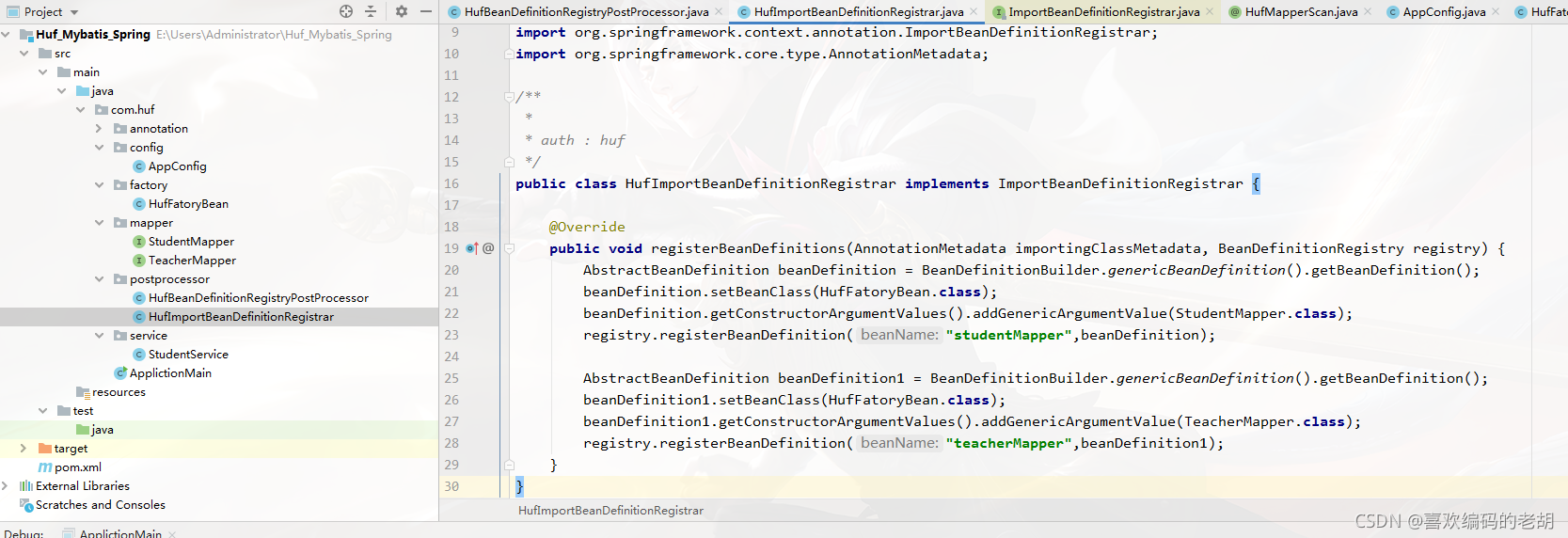Select HufBeanDefinitionRegistryPostProcessor in project tree
1568x538 pixels.
tap(259, 298)
